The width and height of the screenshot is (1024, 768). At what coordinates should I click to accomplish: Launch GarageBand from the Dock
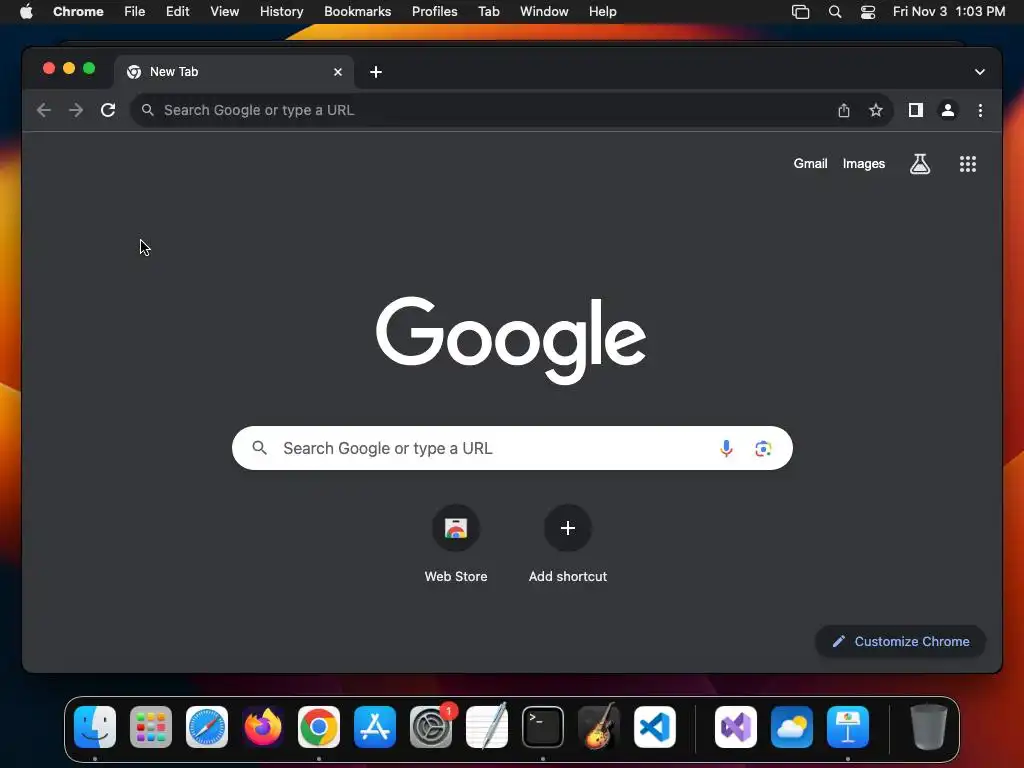[x=599, y=727]
